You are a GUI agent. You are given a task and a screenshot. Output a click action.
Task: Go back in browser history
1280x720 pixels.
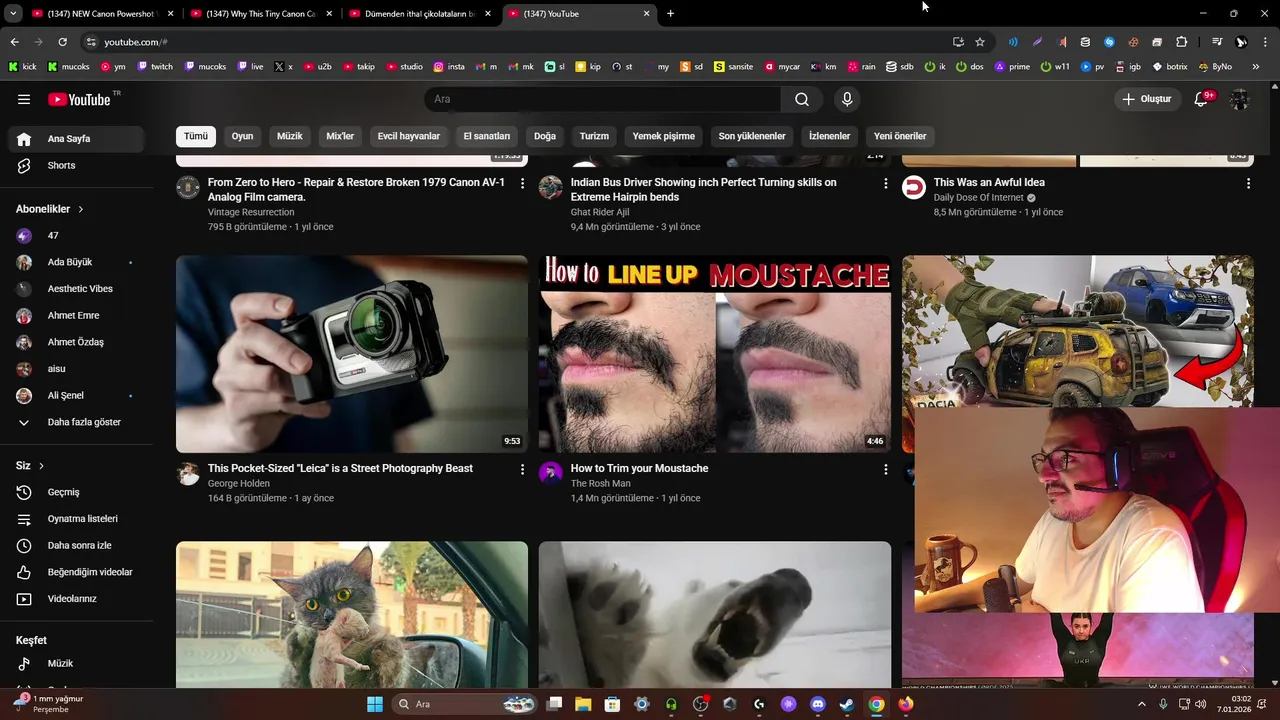[14, 42]
